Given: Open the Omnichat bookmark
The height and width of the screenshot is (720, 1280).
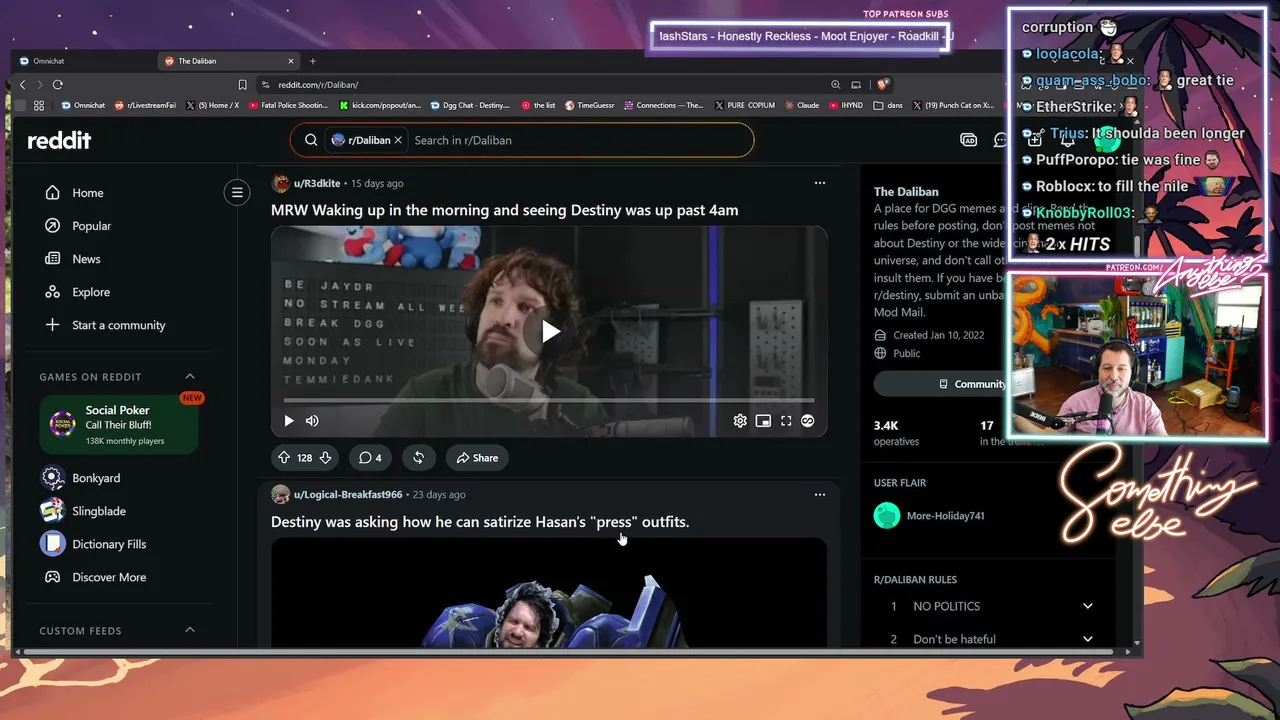Looking at the screenshot, I should point(83,105).
